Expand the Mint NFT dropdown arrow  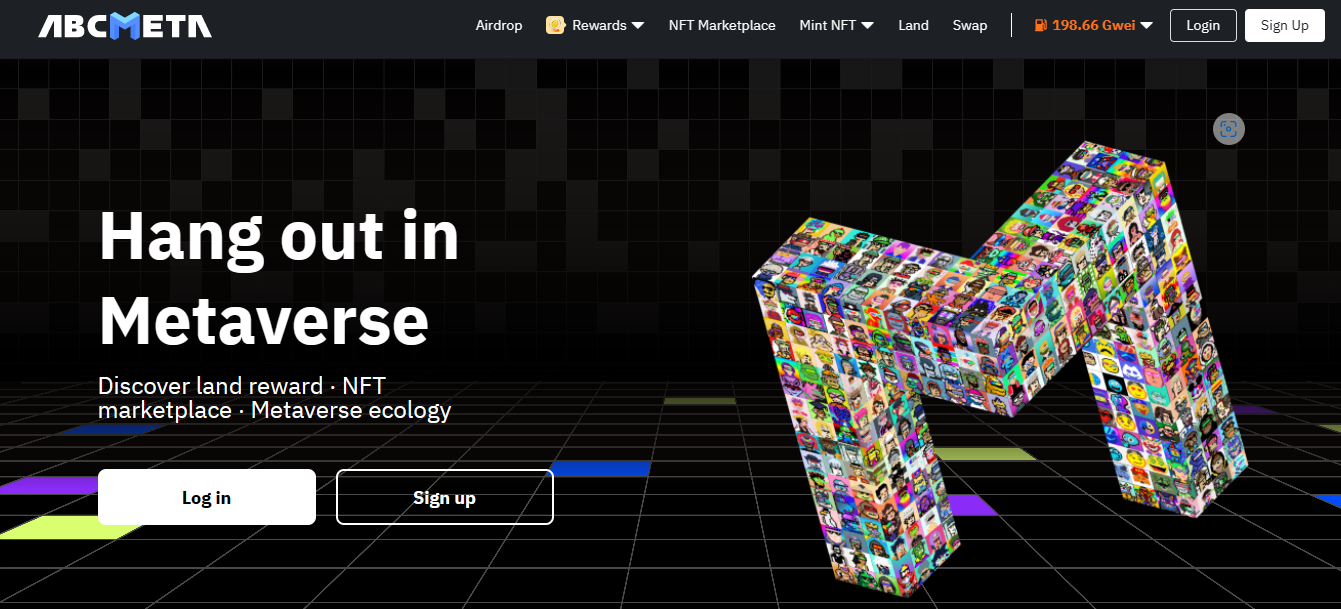(867, 26)
